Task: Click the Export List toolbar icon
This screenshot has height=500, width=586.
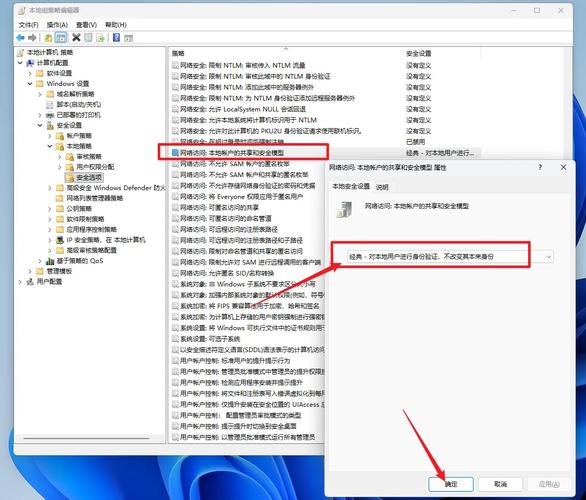Action: (100, 38)
